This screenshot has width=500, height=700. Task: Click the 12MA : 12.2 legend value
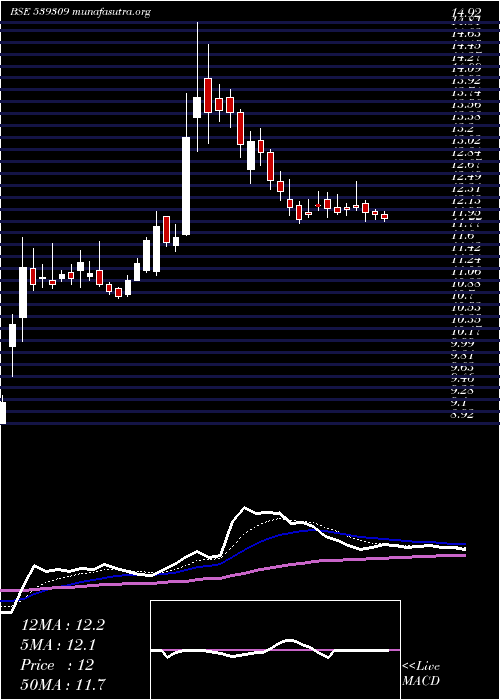click(63, 625)
